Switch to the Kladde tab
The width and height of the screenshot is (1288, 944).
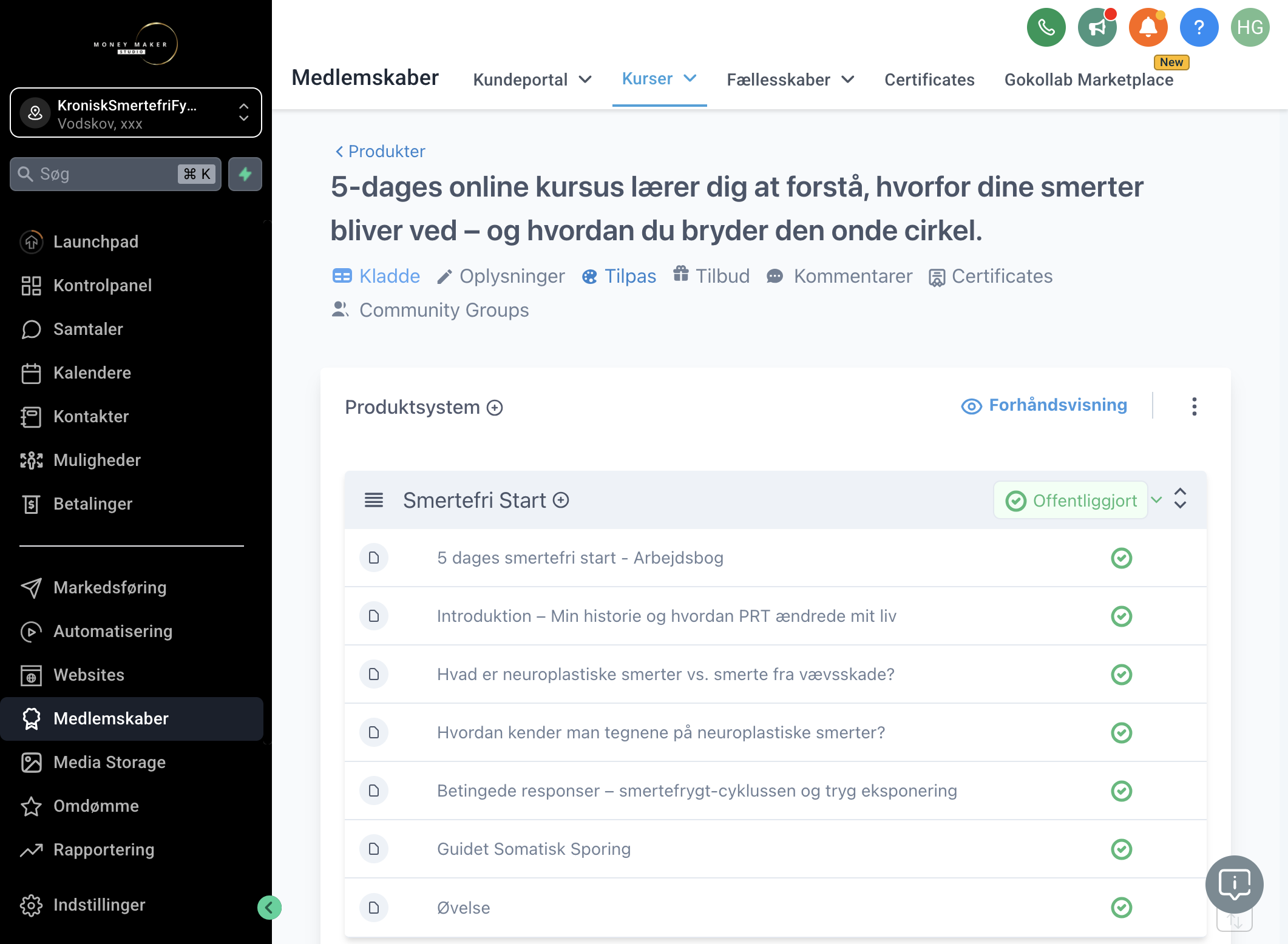[x=376, y=276]
